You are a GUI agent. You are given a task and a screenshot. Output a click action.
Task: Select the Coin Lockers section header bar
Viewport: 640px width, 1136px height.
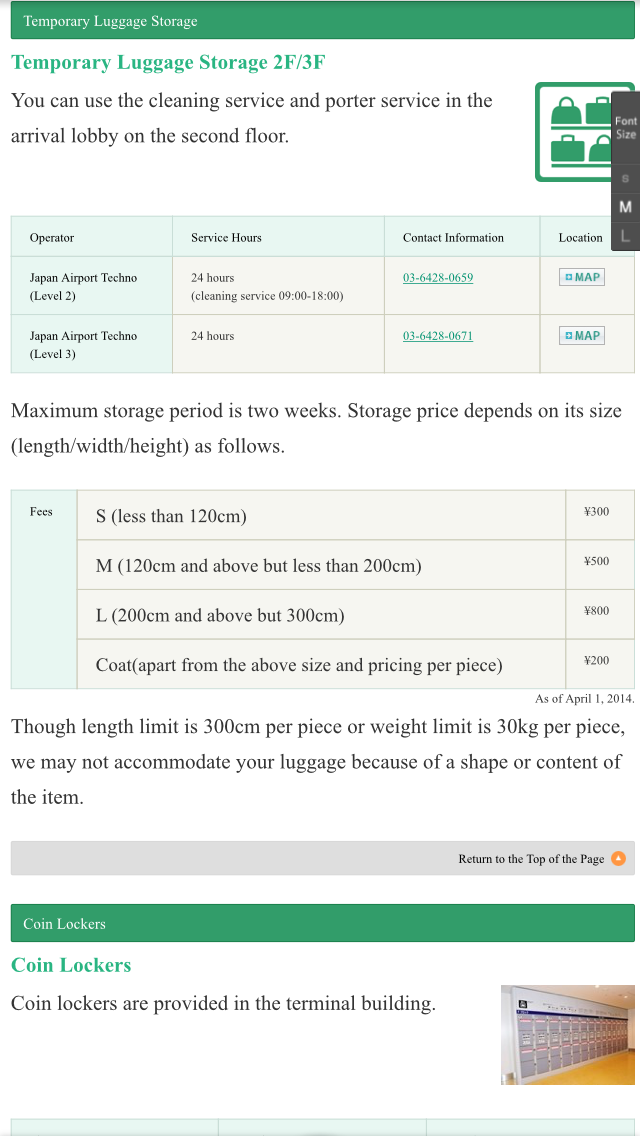[322, 923]
